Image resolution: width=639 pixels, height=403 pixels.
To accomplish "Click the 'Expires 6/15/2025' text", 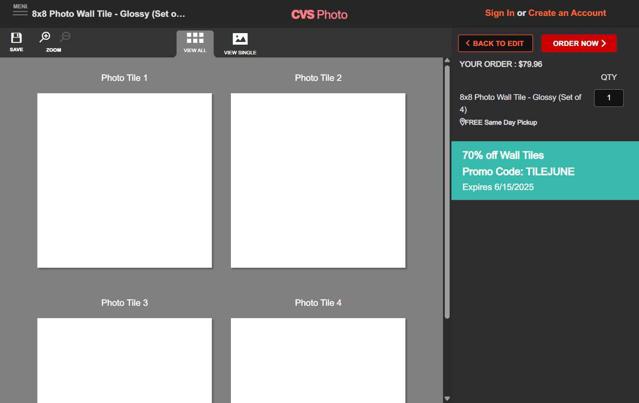I will [x=498, y=187].
